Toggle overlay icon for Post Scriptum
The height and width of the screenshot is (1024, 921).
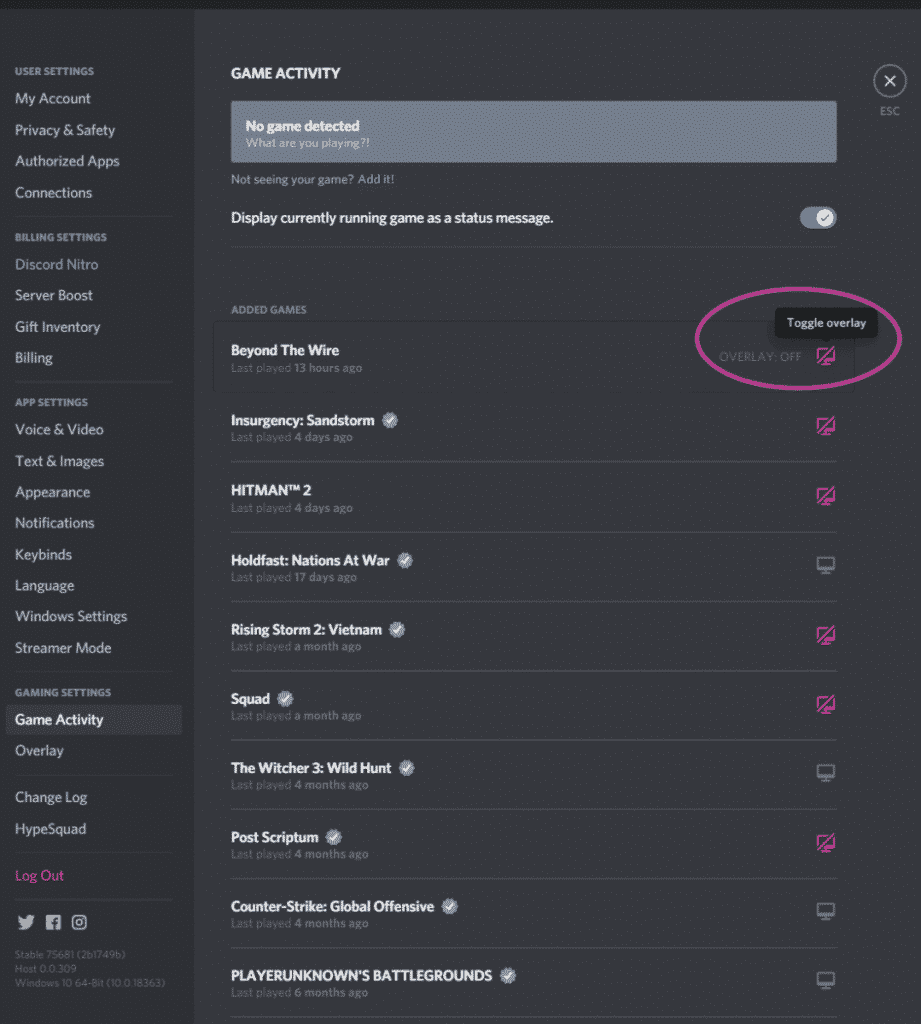(x=825, y=843)
